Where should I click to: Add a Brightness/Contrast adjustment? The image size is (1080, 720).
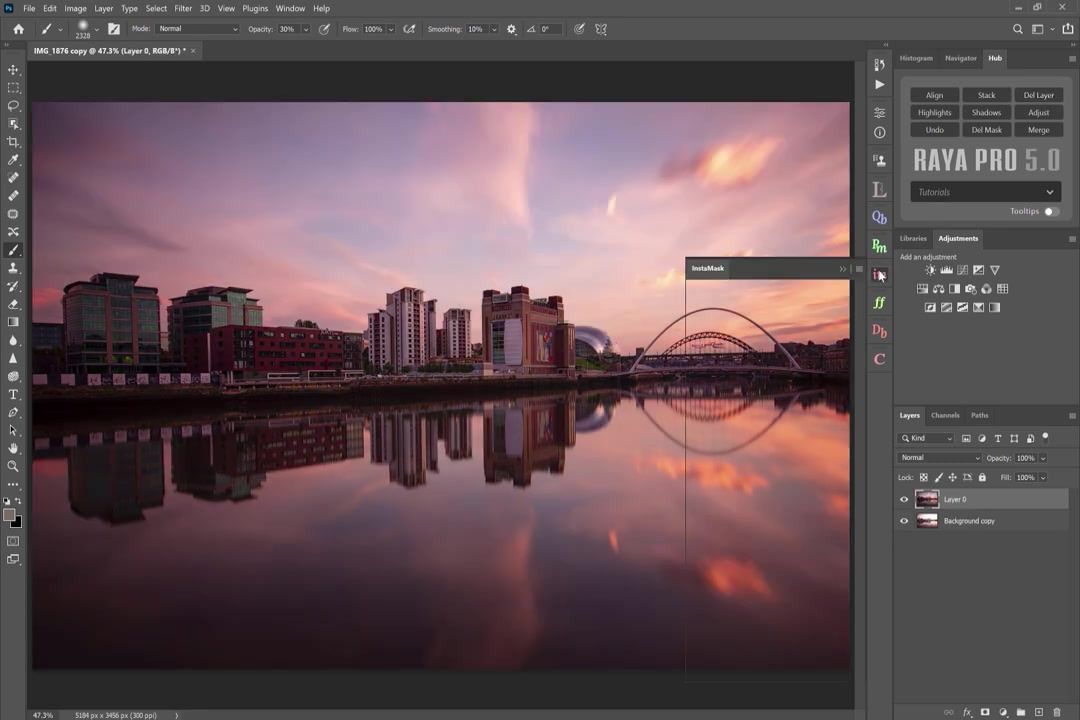point(930,270)
